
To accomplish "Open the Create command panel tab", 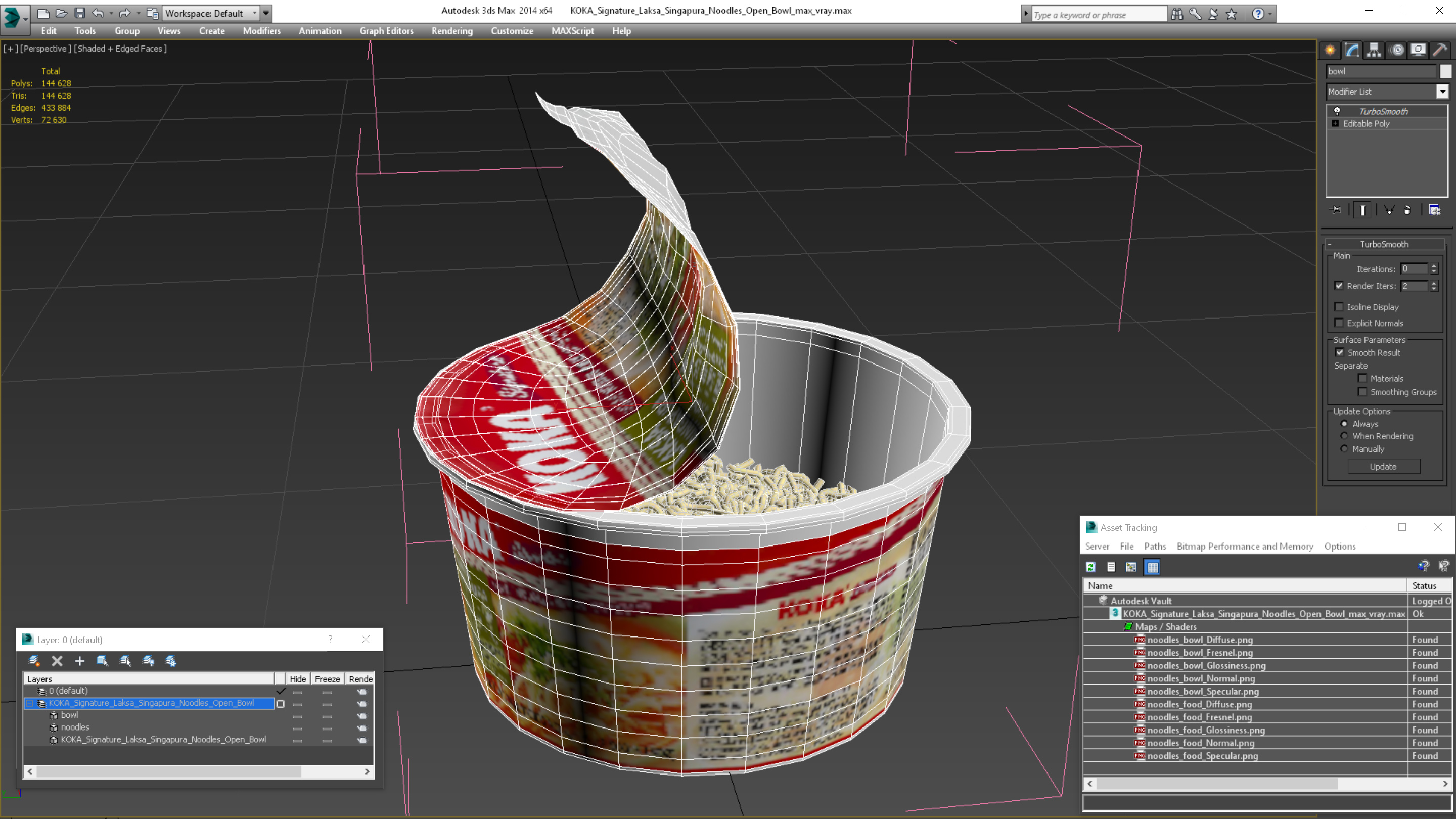I will point(1330,51).
